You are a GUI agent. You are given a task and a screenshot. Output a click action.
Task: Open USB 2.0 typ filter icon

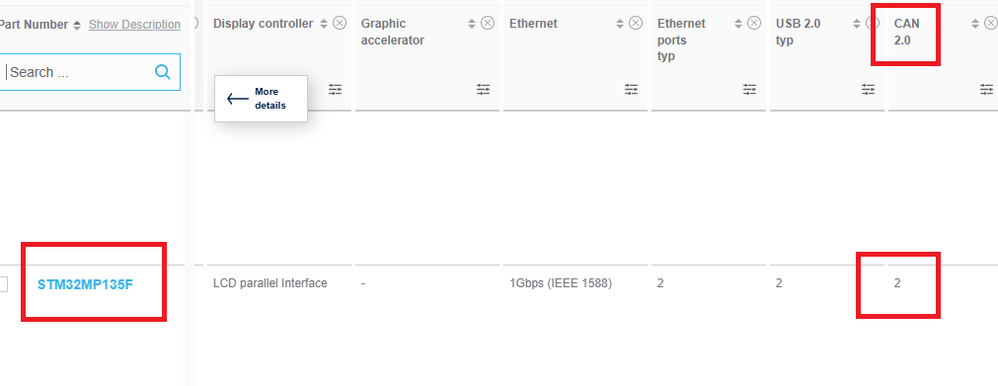[868, 89]
